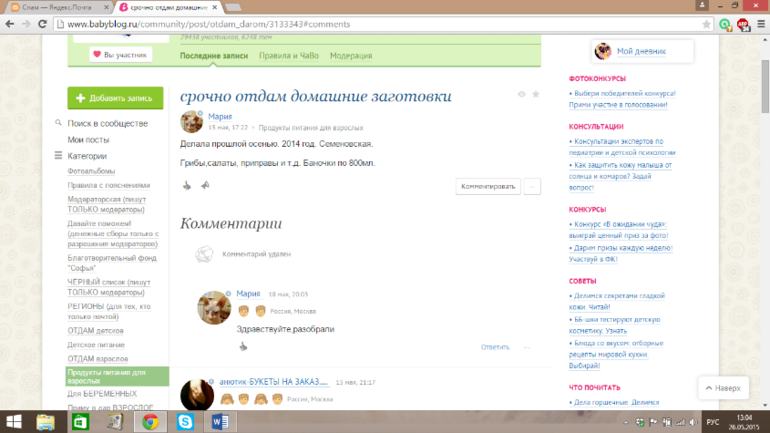
Task: Click the megaphone share icon under the post
Action: [205, 186]
